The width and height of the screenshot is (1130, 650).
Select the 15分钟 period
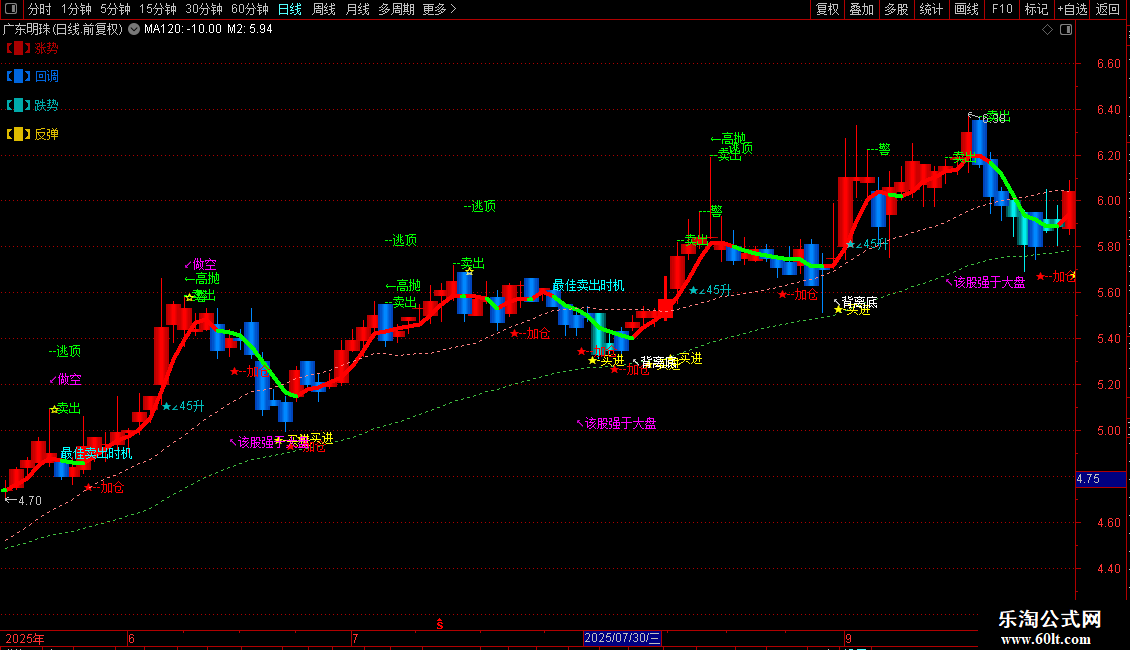(x=158, y=9)
